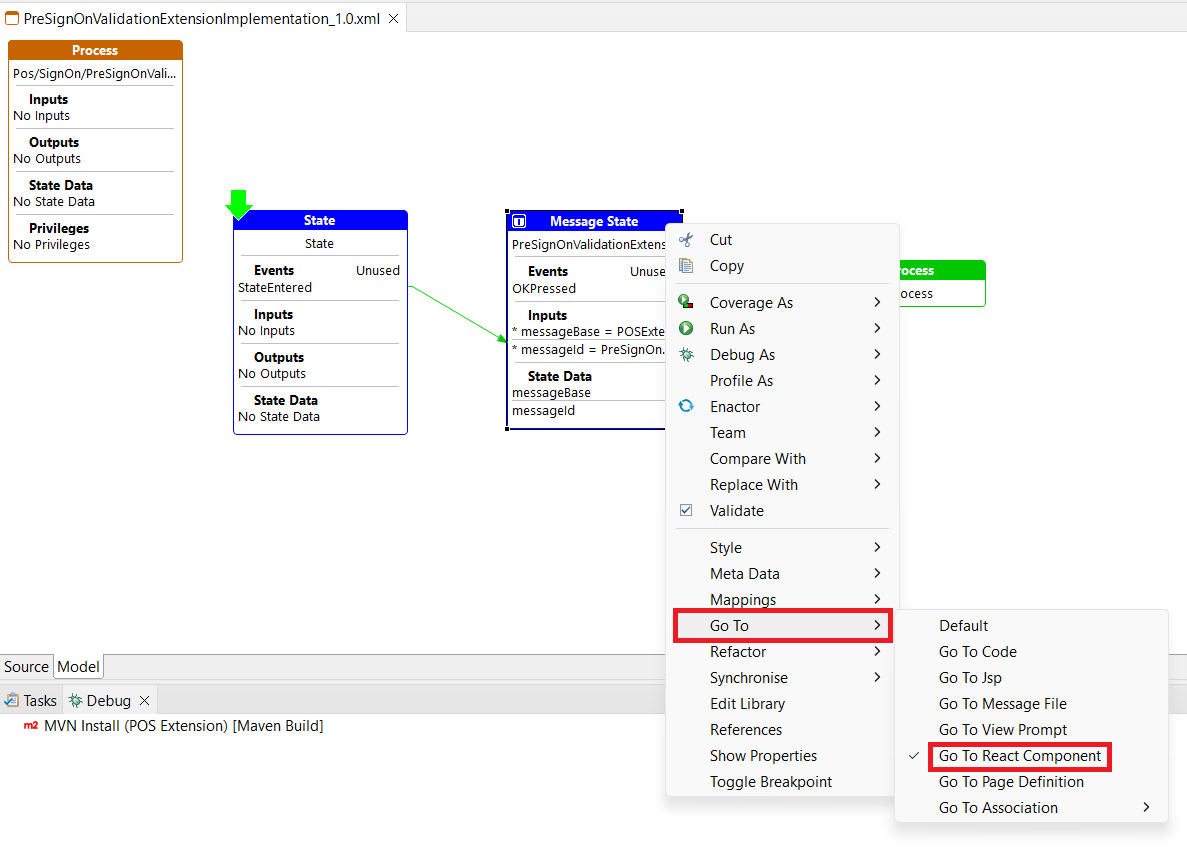1187x851 pixels.
Task: Click the green Run As icon
Action: click(686, 328)
